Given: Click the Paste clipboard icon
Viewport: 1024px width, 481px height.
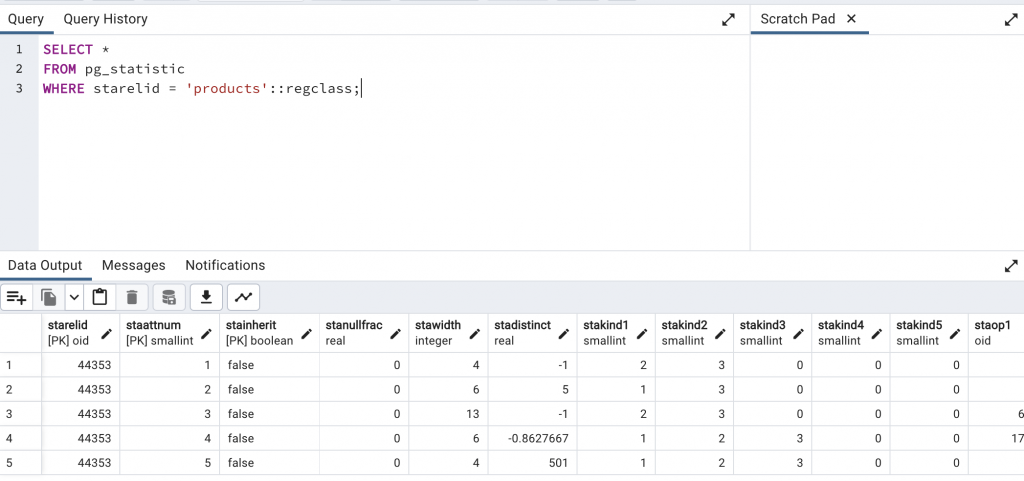Looking at the screenshot, I should 99,297.
